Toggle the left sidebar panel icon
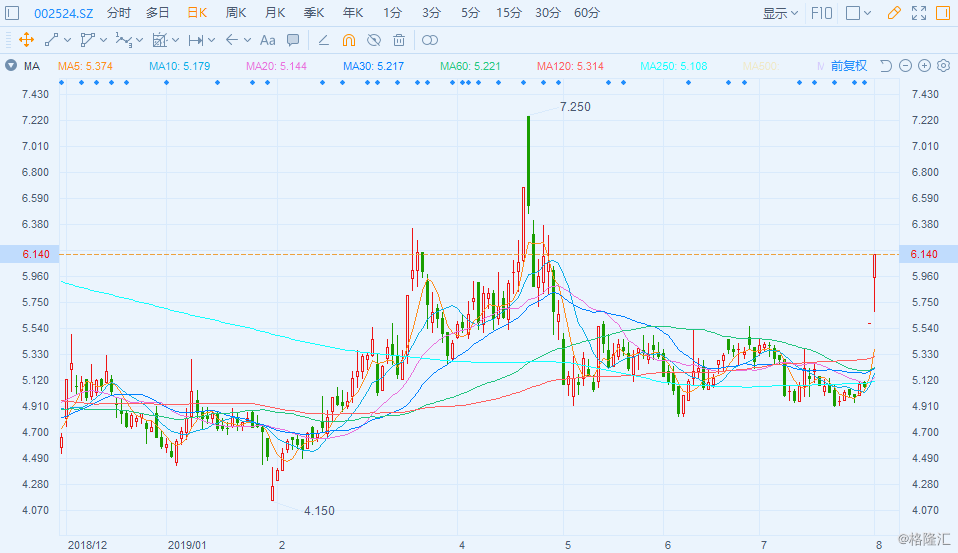This screenshot has height=553, width=958. 12,13
